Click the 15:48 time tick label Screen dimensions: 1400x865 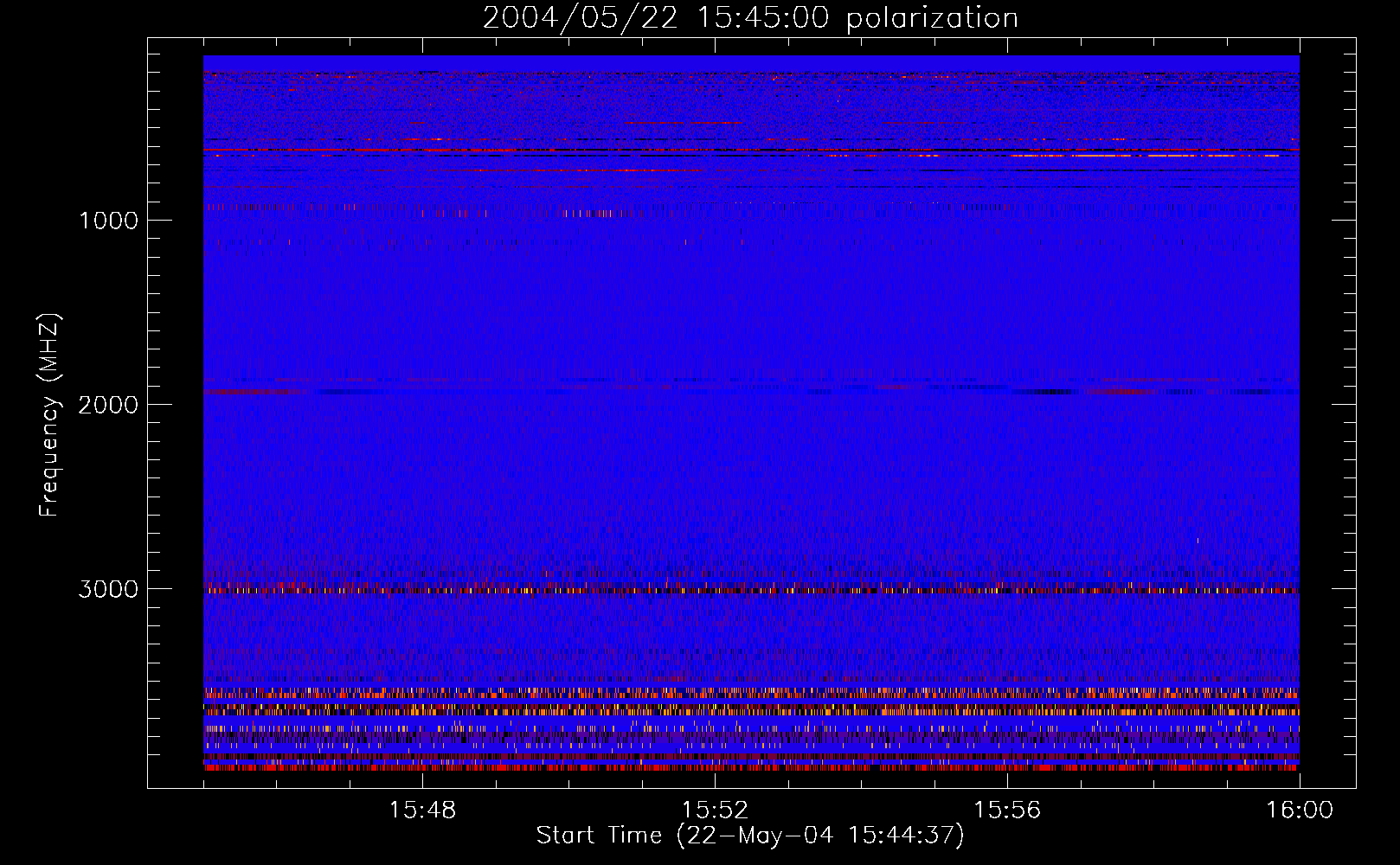(422, 811)
